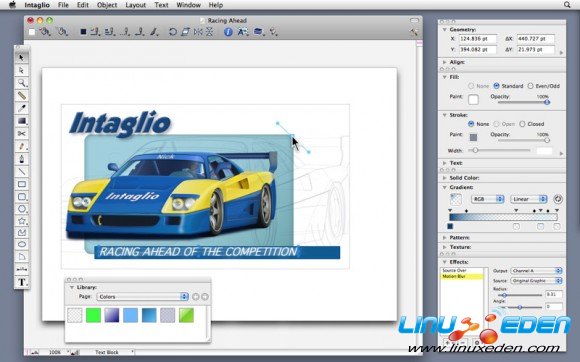Select the Text tool
The width and height of the screenshot is (580, 362).
click(x=22, y=282)
